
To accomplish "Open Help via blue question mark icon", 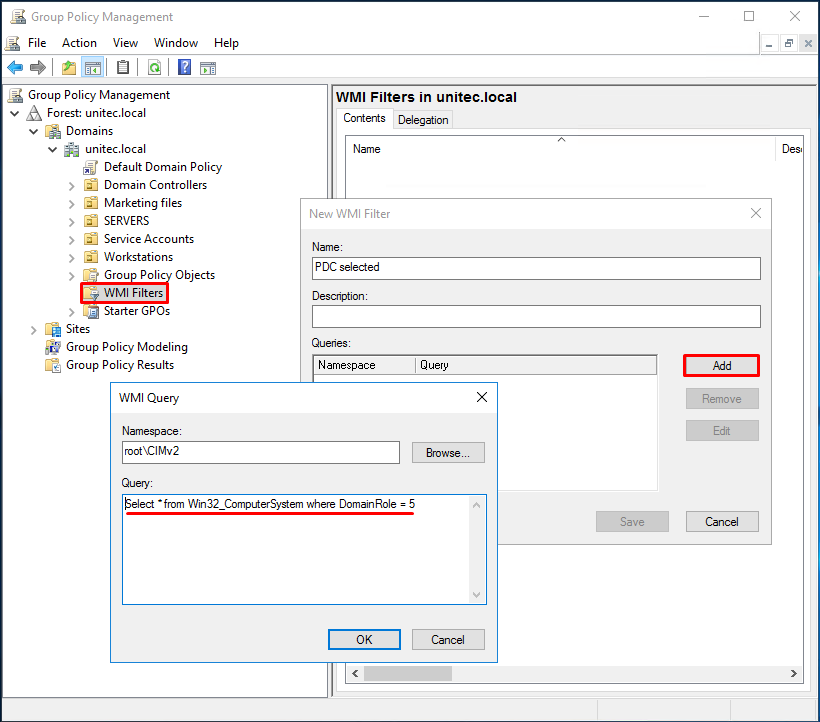I will pos(184,68).
